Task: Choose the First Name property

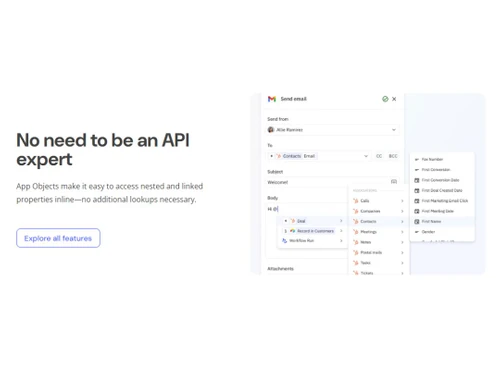Action: coord(442,221)
